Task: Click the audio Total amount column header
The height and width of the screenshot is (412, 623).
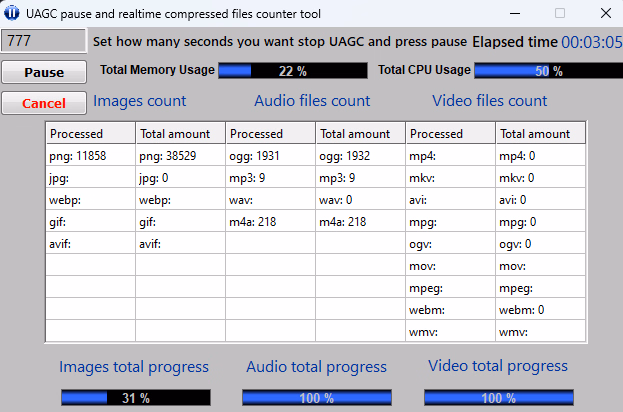Action: point(360,134)
